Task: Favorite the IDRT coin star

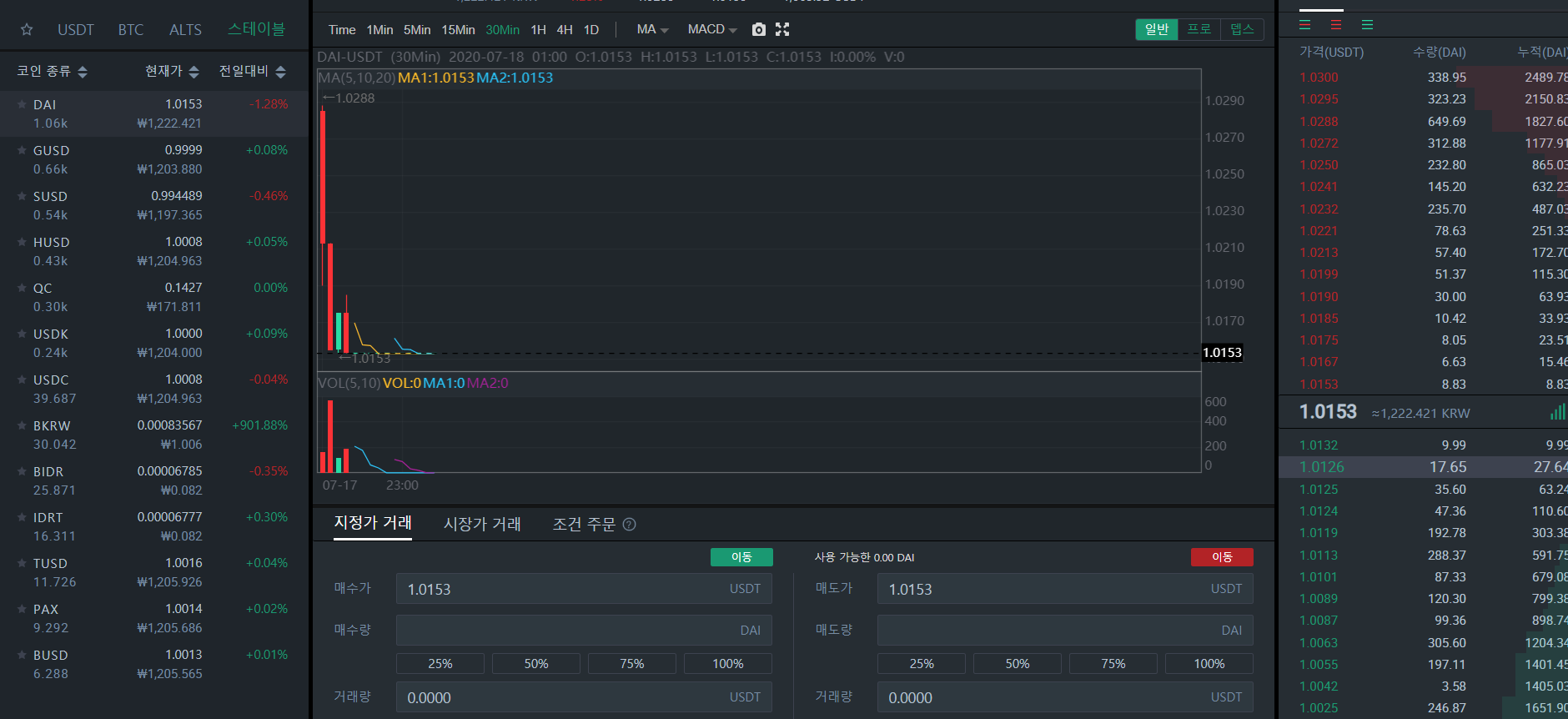Action: pos(22,517)
